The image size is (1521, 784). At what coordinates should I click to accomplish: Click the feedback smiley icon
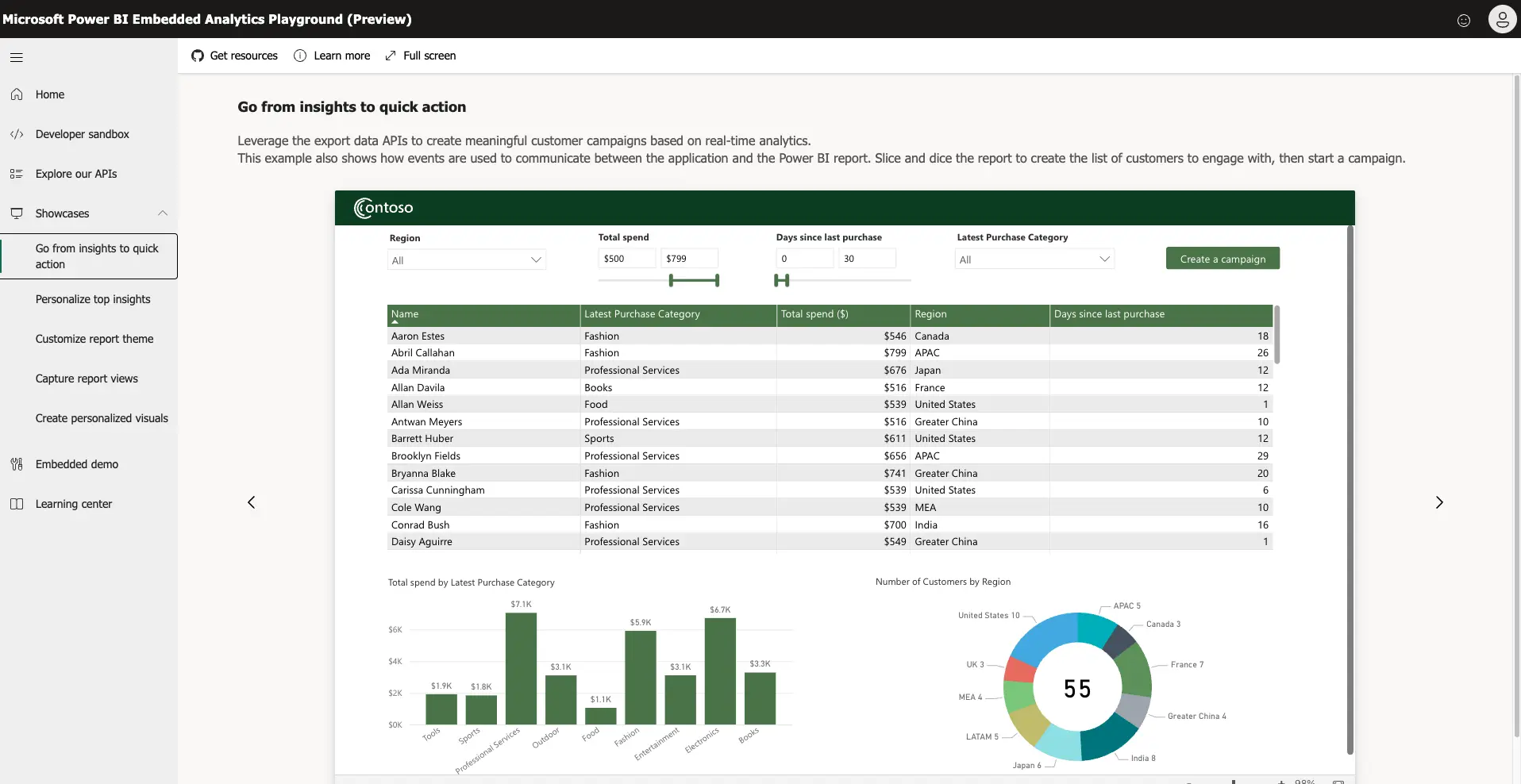pos(1464,20)
